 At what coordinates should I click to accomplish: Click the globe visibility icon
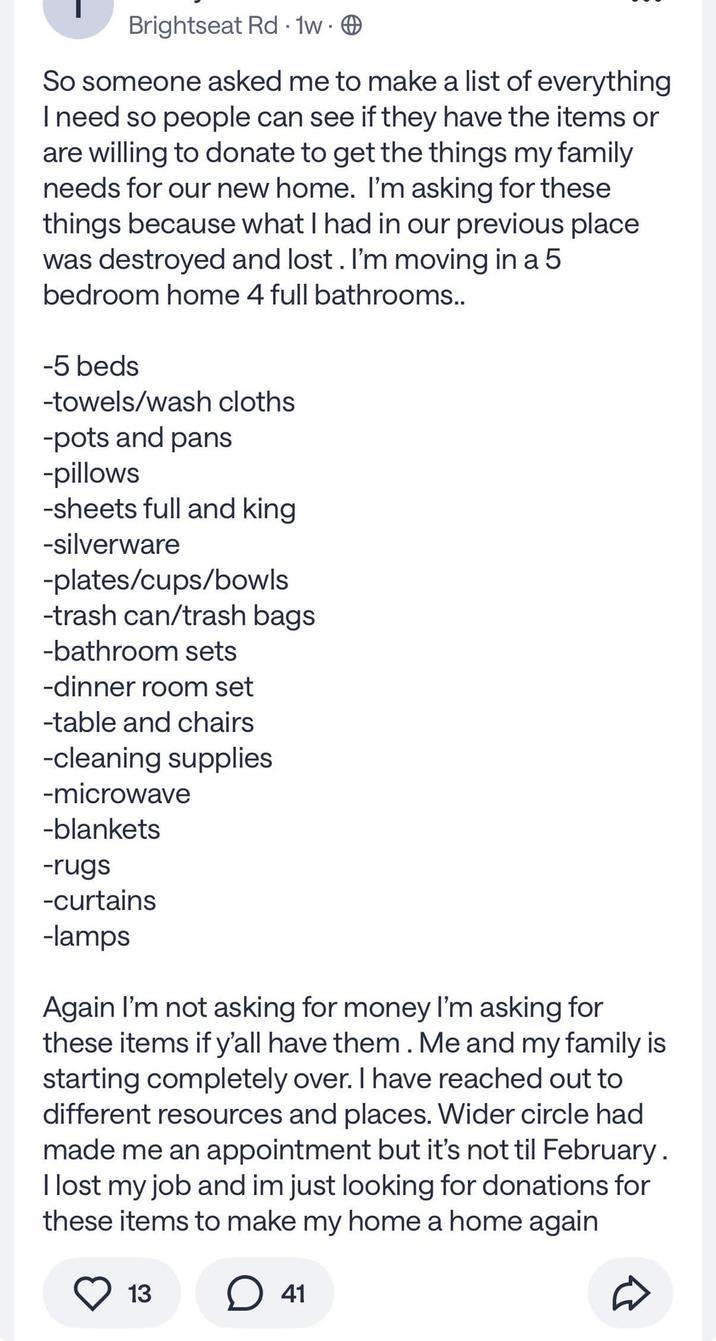tap(351, 26)
